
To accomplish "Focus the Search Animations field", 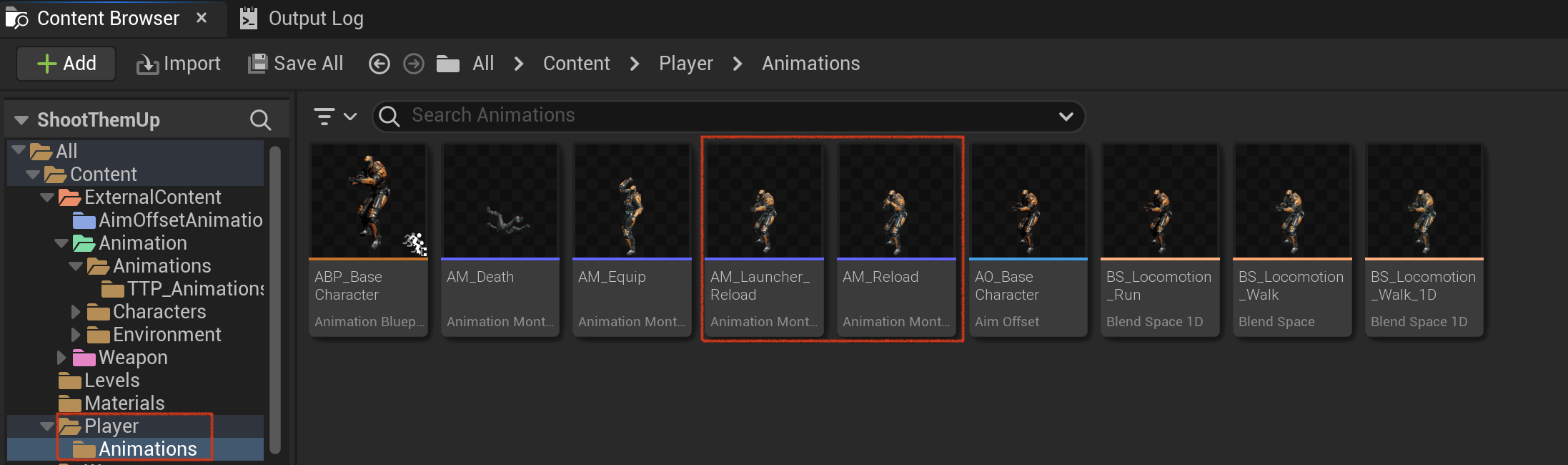I will click(x=728, y=116).
